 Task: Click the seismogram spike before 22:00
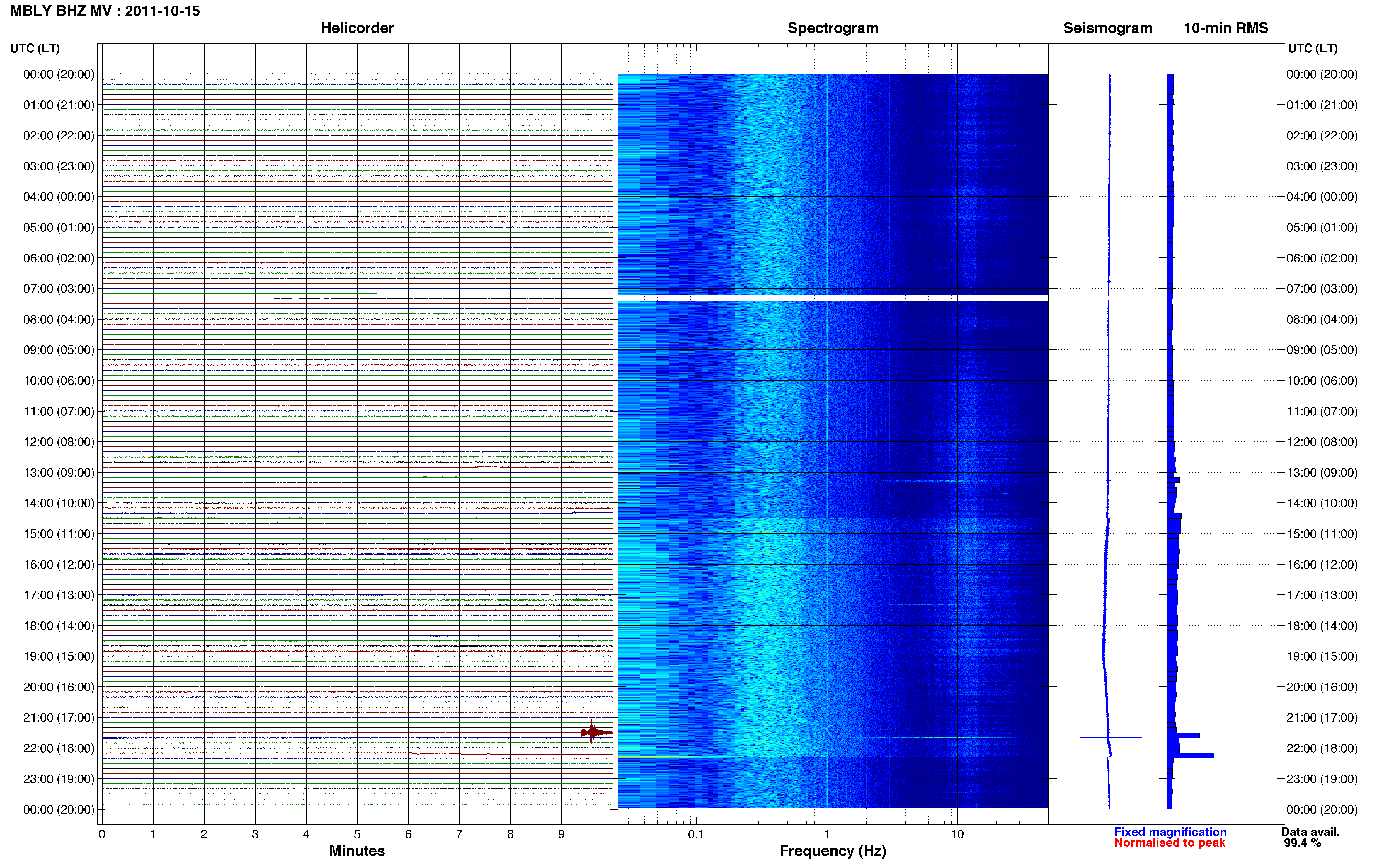coord(1110,737)
